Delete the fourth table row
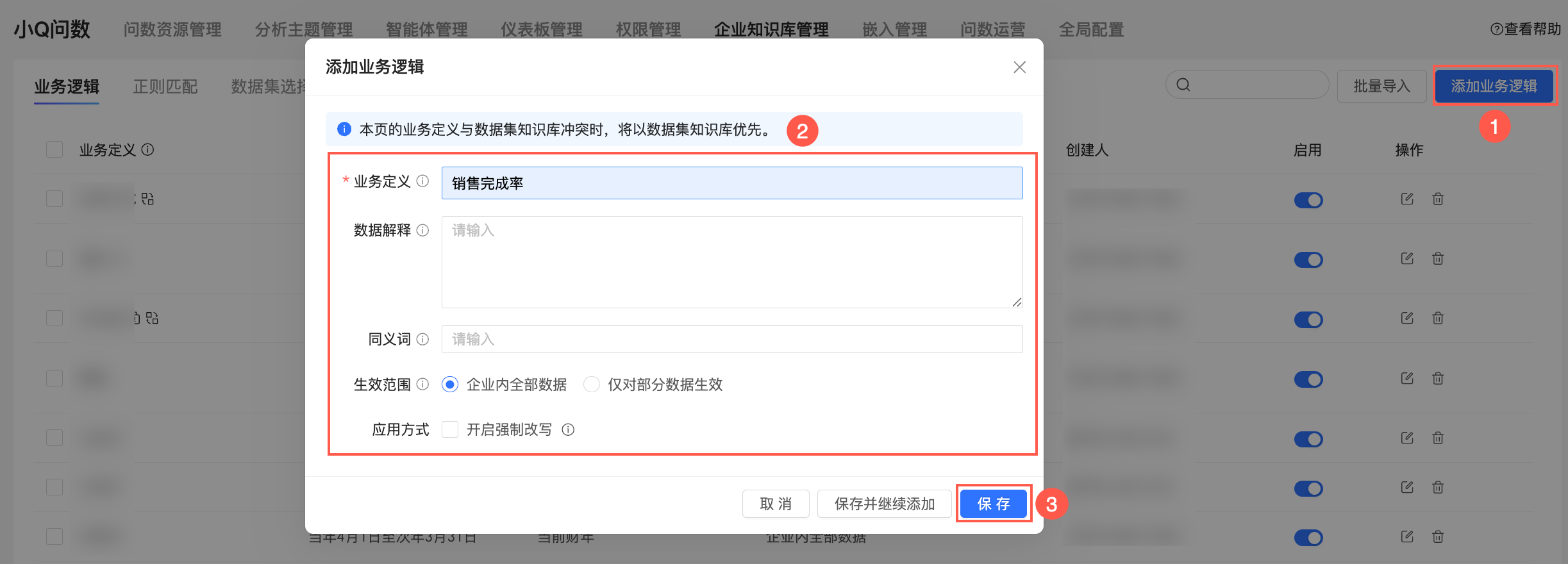The width and height of the screenshot is (1568, 564). (1438, 378)
